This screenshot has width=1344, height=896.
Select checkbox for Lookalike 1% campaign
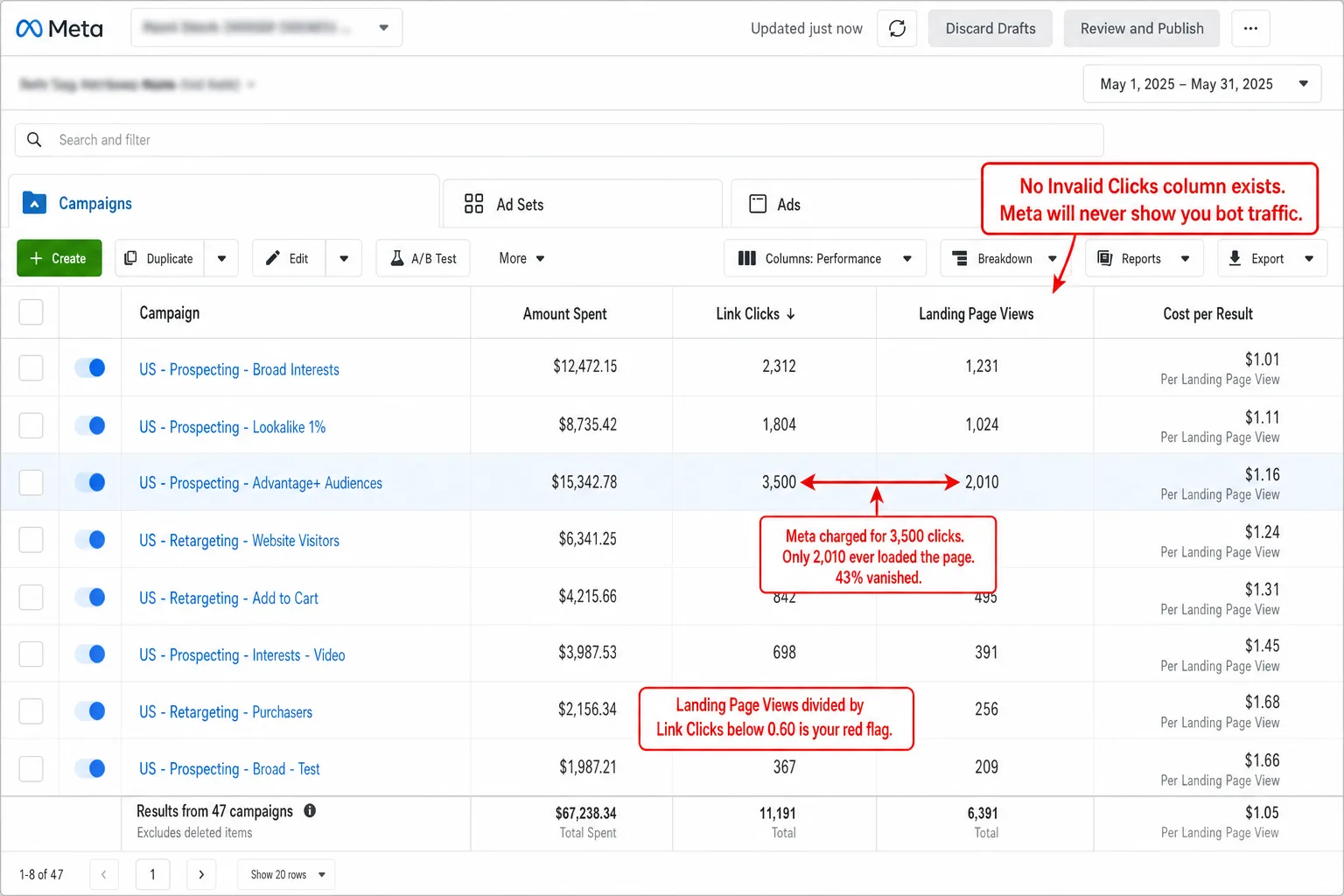click(31, 425)
